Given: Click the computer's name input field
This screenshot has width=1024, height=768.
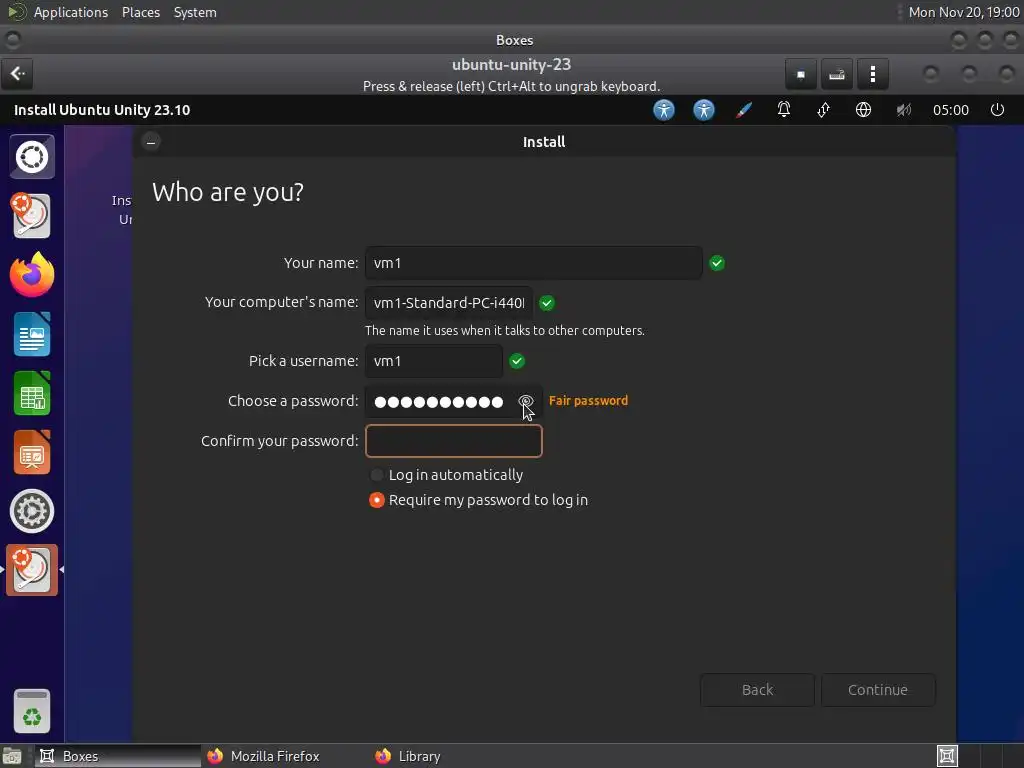Looking at the screenshot, I should click(449, 303).
